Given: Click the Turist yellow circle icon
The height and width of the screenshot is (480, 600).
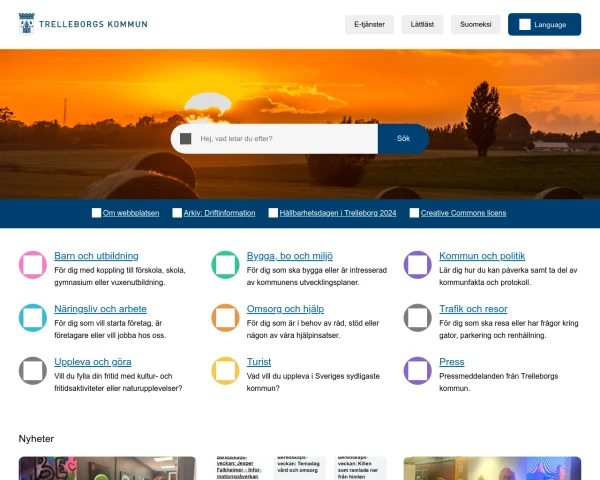Looking at the screenshot, I should pos(225,371).
